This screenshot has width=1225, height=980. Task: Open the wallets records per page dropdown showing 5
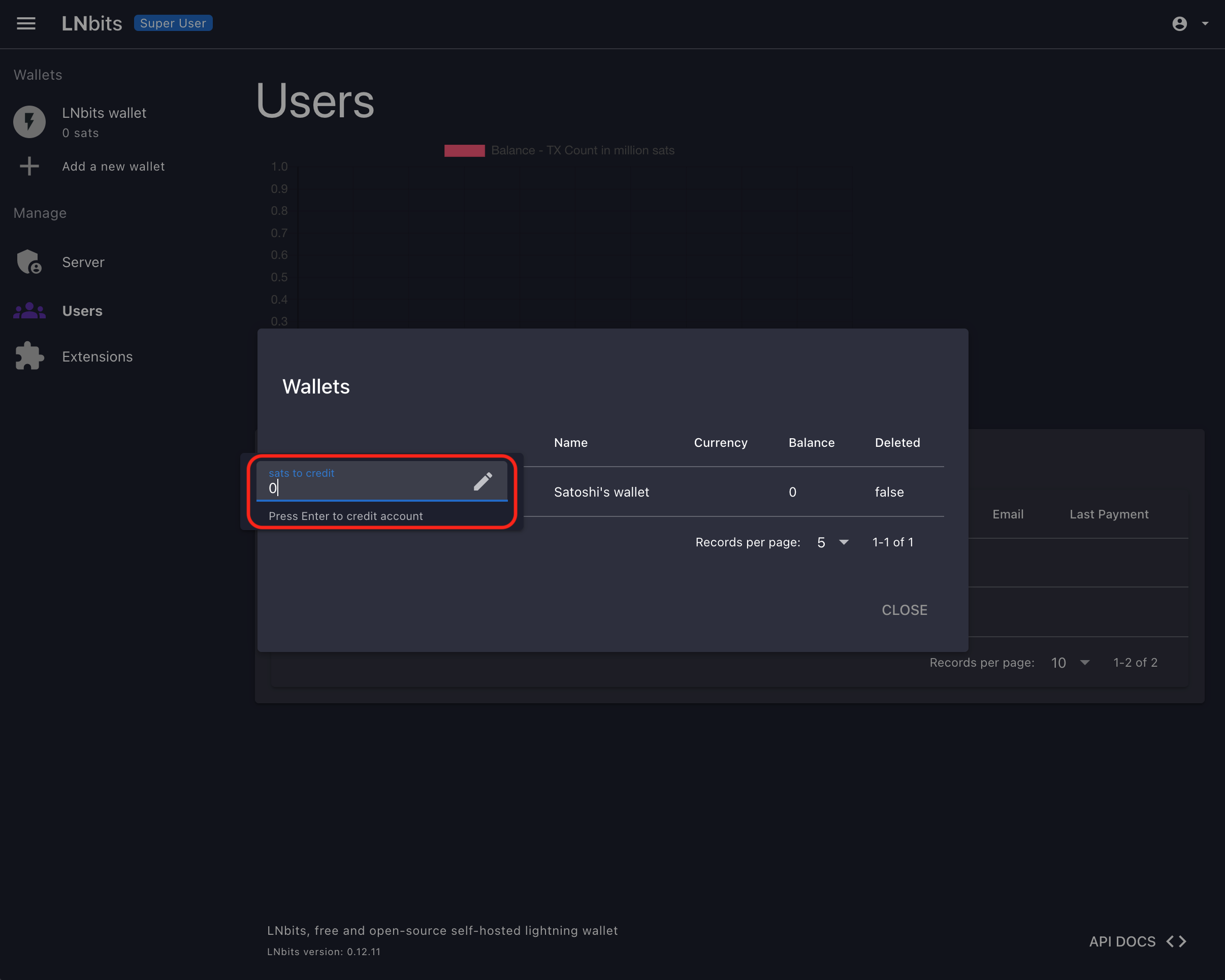coord(833,542)
